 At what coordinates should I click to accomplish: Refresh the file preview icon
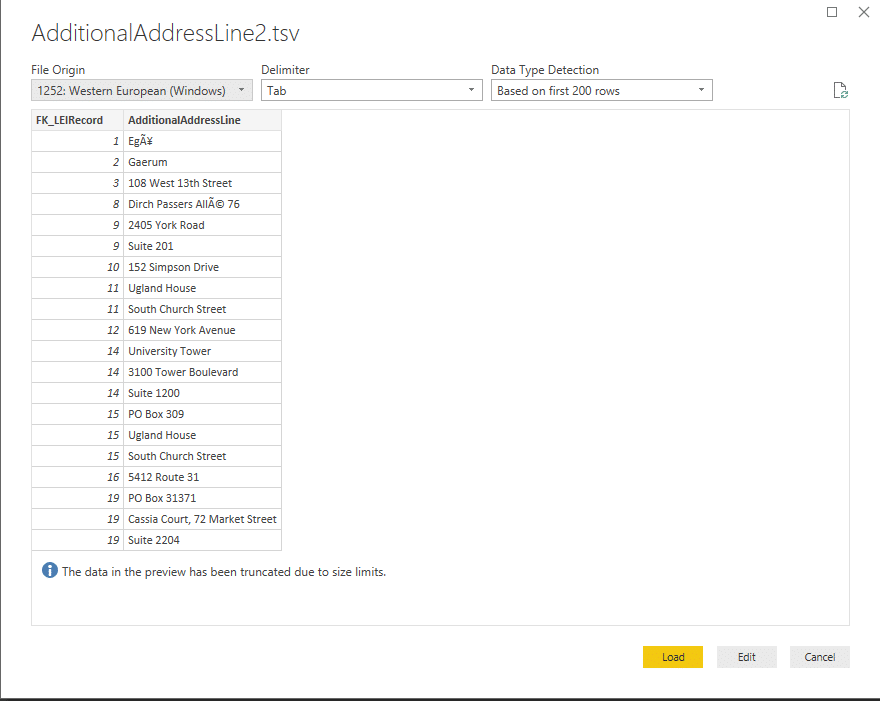(x=840, y=90)
